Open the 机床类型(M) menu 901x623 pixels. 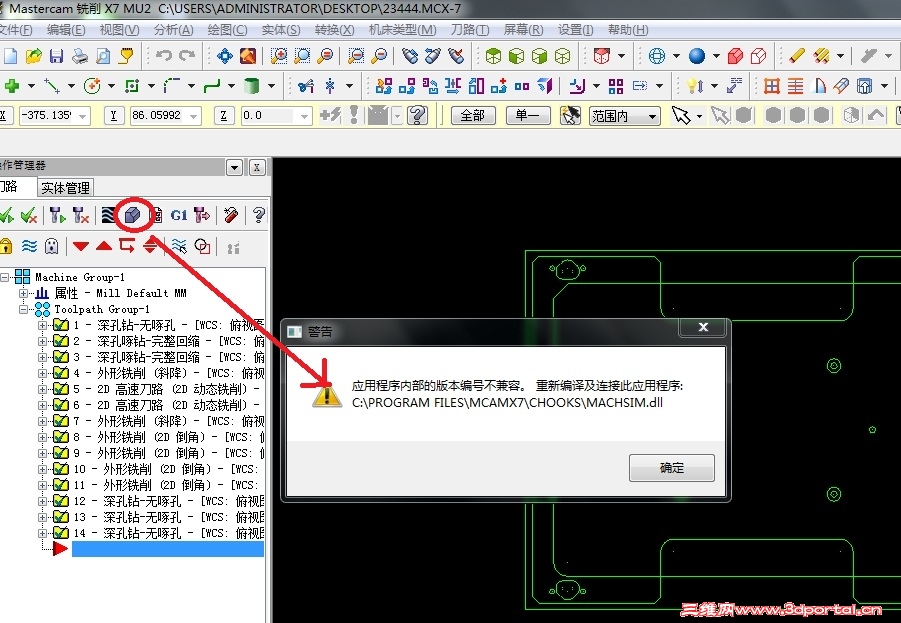402,30
